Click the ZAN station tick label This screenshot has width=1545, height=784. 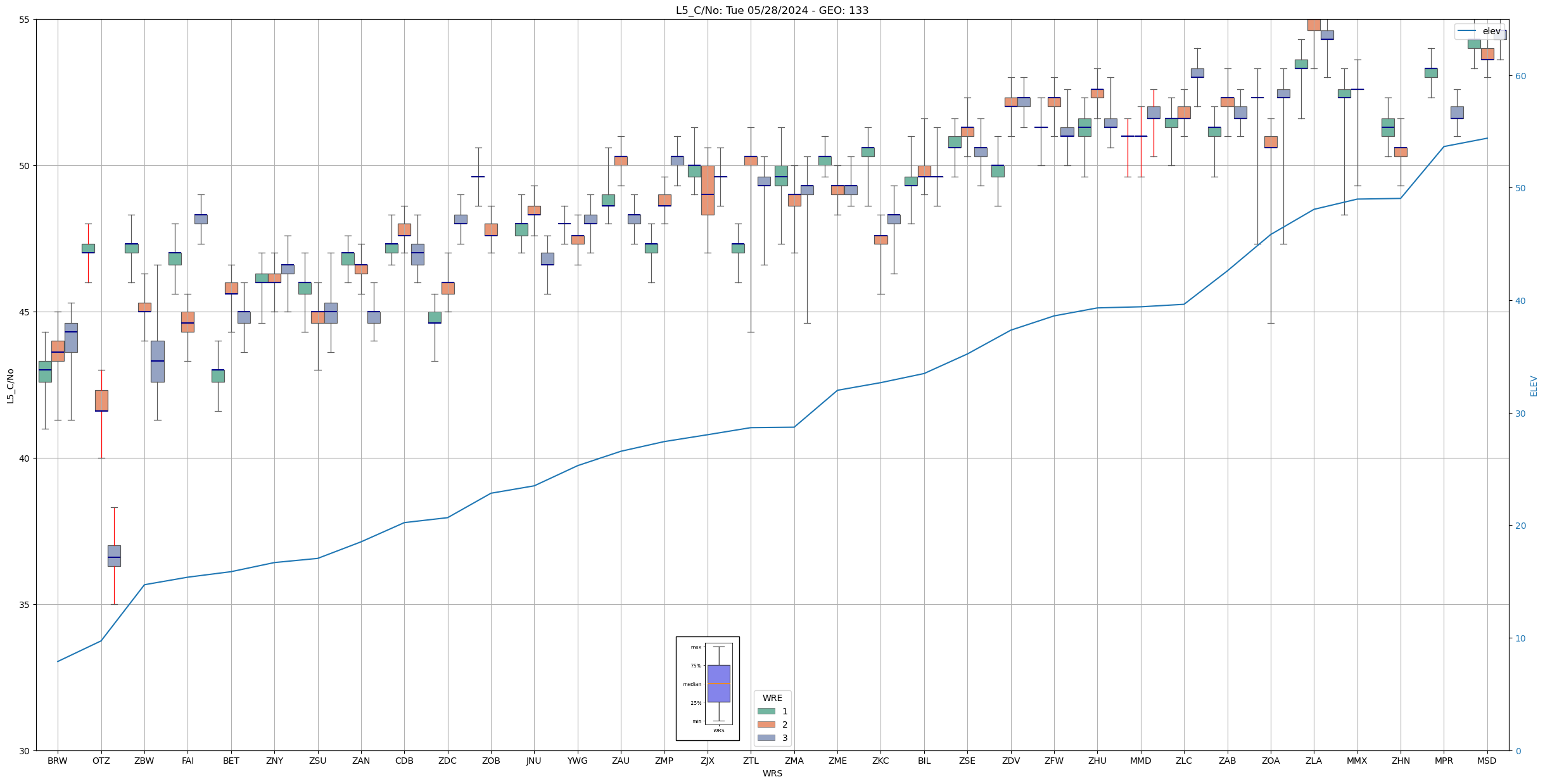[x=361, y=761]
